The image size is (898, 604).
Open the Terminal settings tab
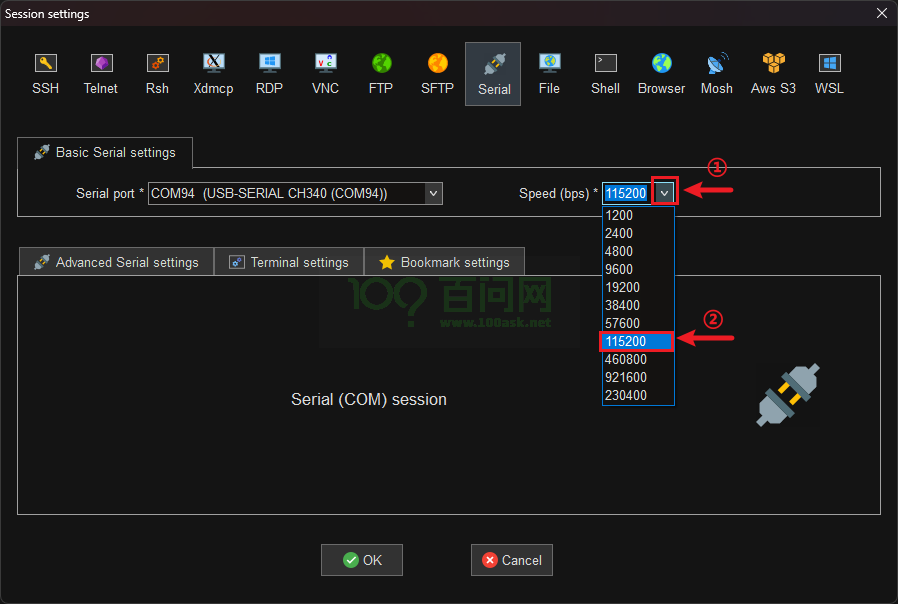[289, 262]
